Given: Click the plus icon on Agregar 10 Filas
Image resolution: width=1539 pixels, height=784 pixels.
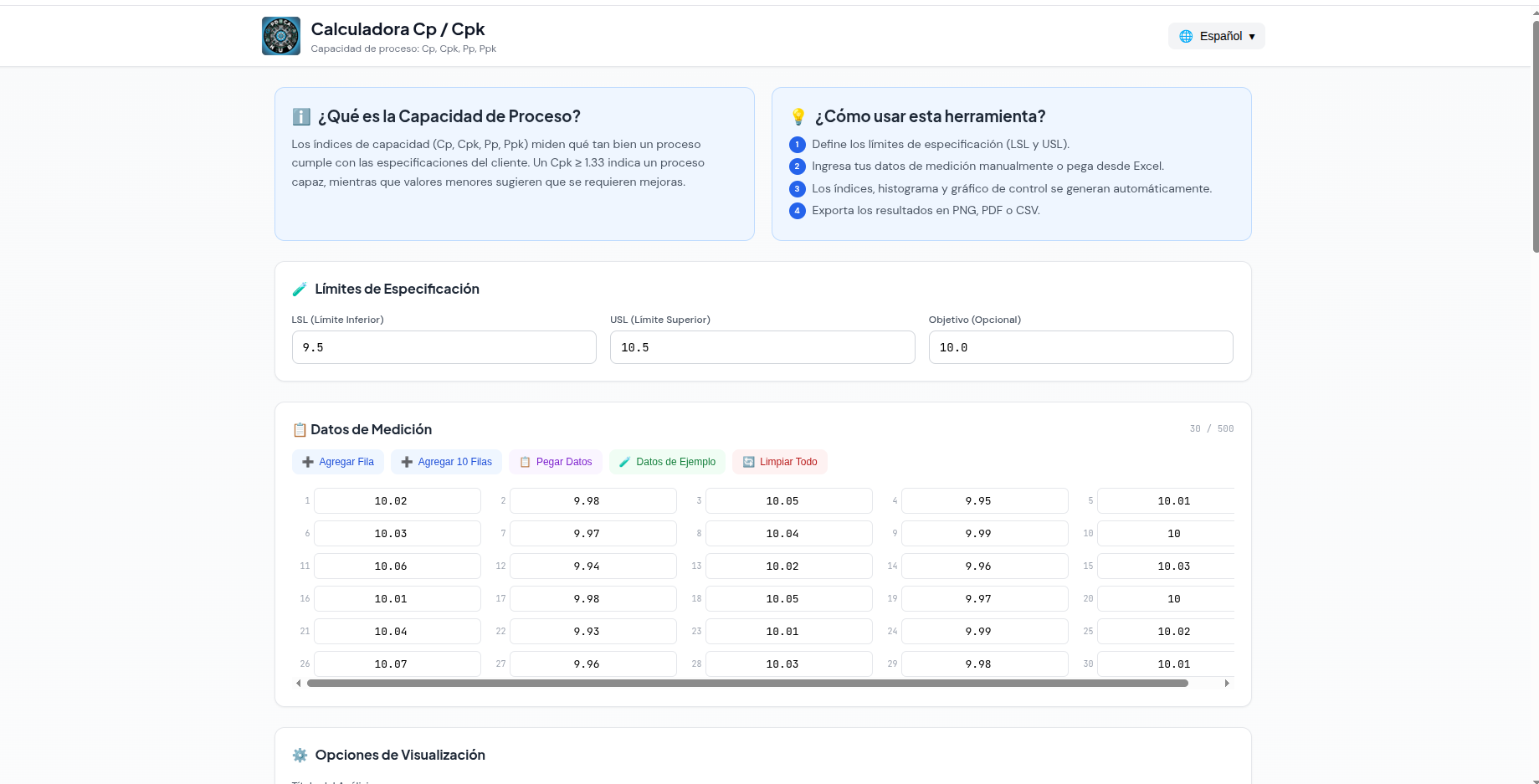Looking at the screenshot, I should (x=407, y=462).
